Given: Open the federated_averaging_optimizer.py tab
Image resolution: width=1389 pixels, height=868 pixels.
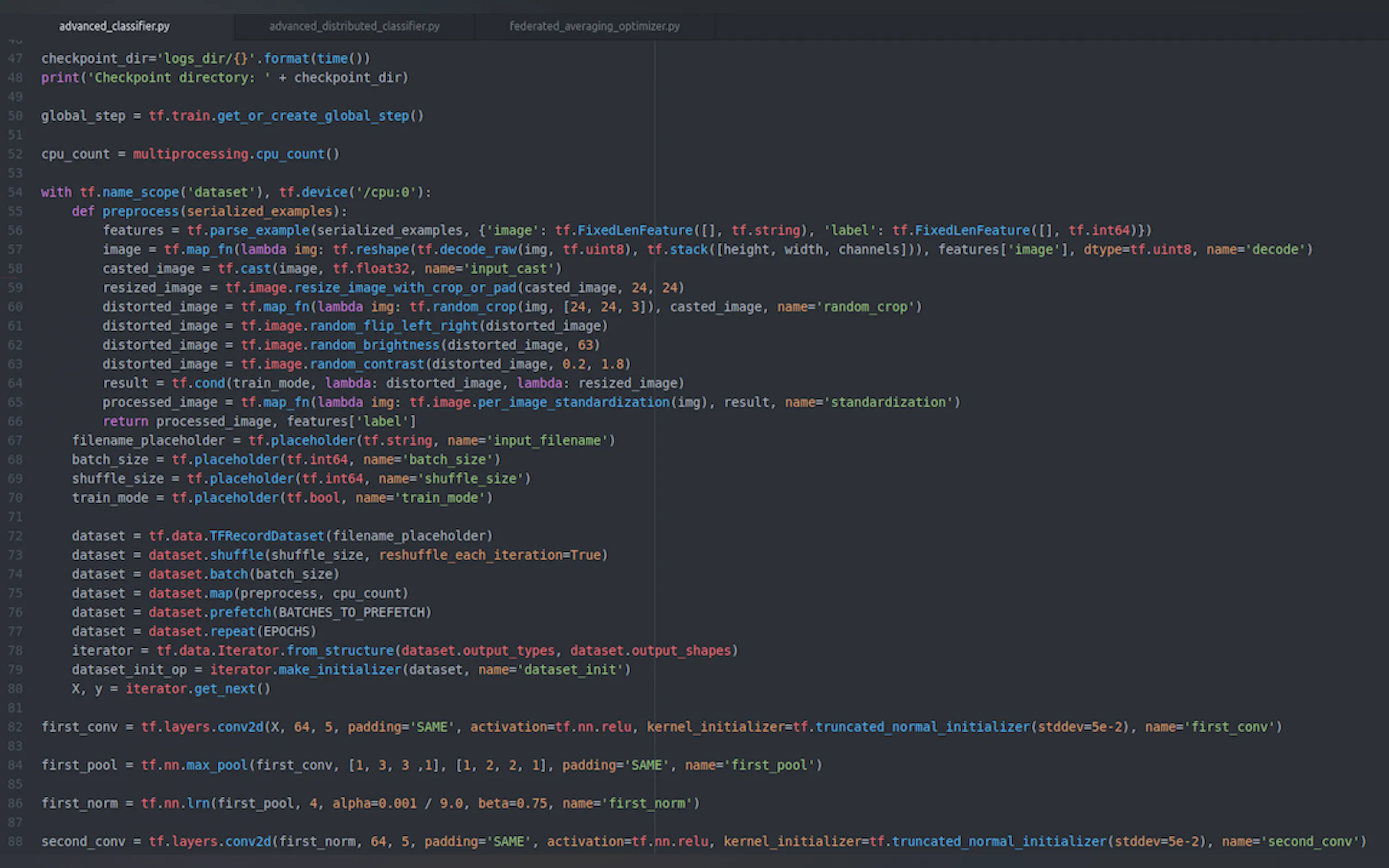Looking at the screenshot, I should point(594,26).
